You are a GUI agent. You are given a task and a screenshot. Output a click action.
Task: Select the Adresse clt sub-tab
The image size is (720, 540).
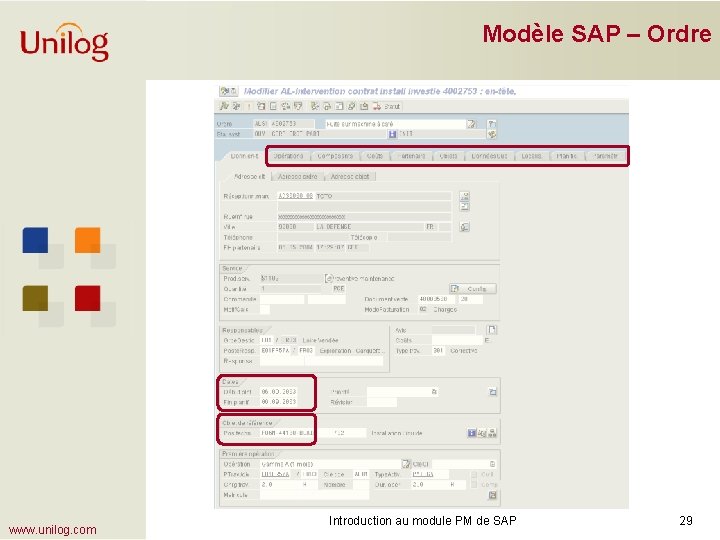249,176
